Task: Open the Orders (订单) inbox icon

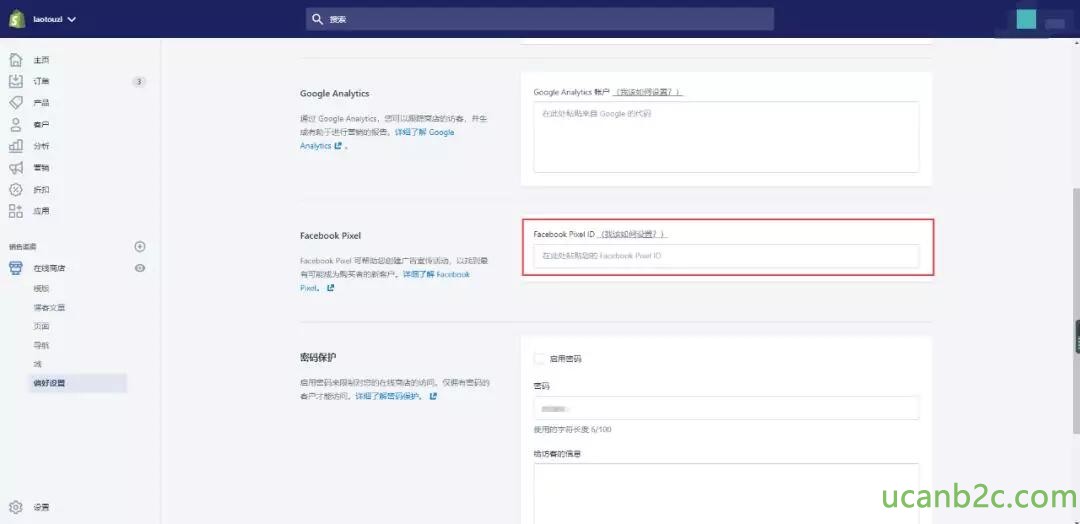Action: 15,81
